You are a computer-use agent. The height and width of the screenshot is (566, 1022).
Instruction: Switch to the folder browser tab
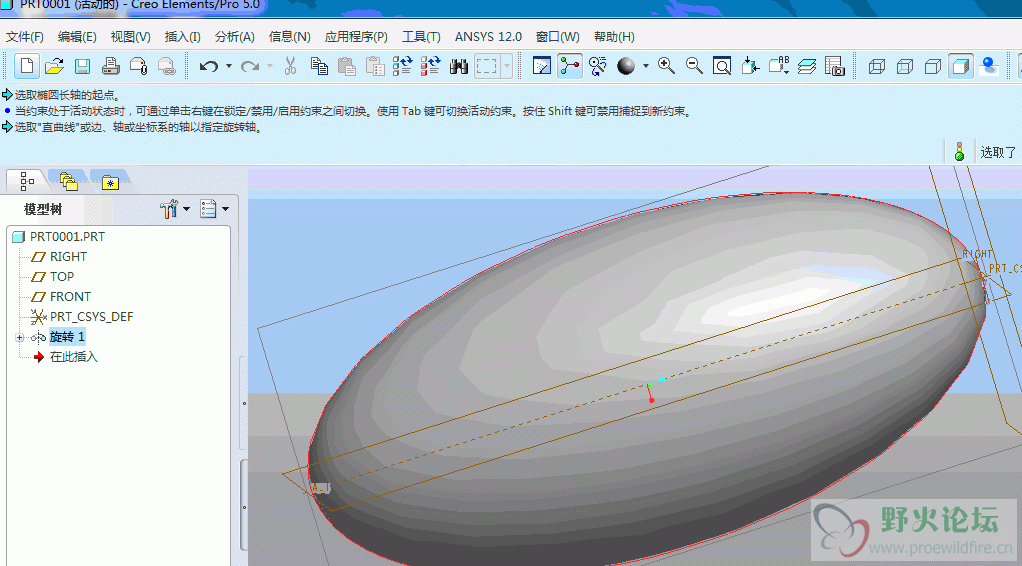(68, 181)
